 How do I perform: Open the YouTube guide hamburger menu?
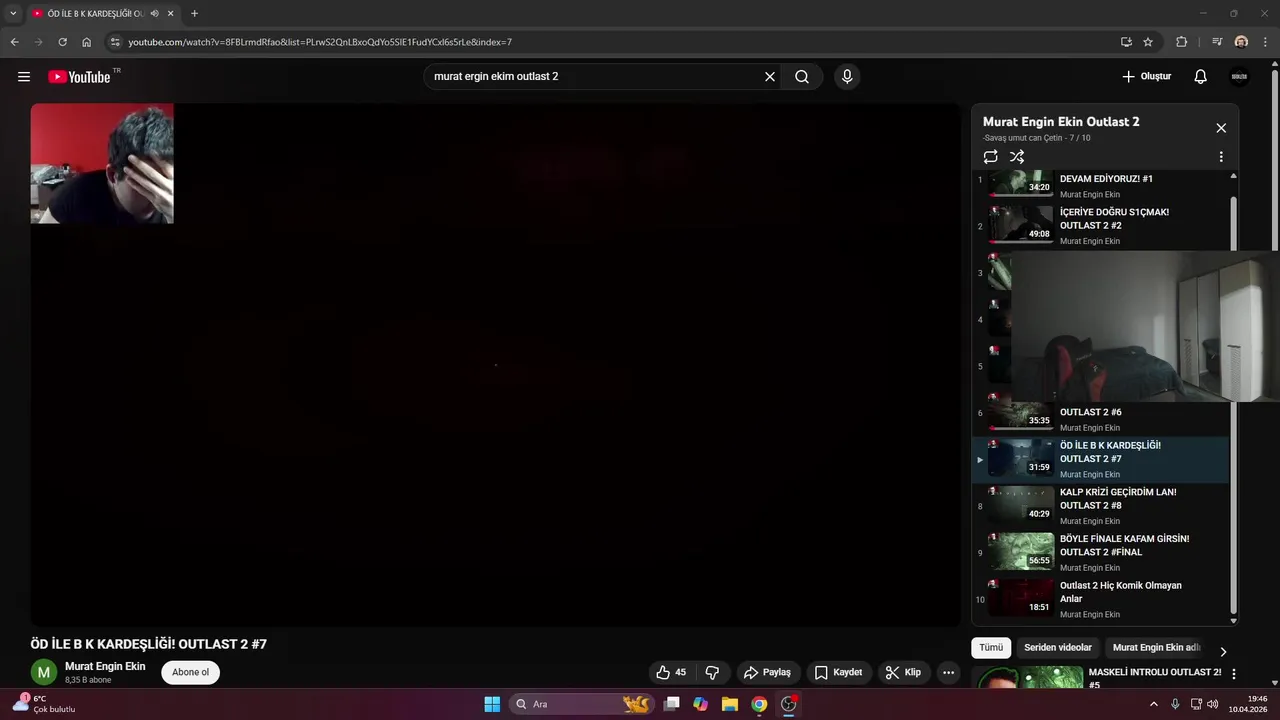point(24,77)
